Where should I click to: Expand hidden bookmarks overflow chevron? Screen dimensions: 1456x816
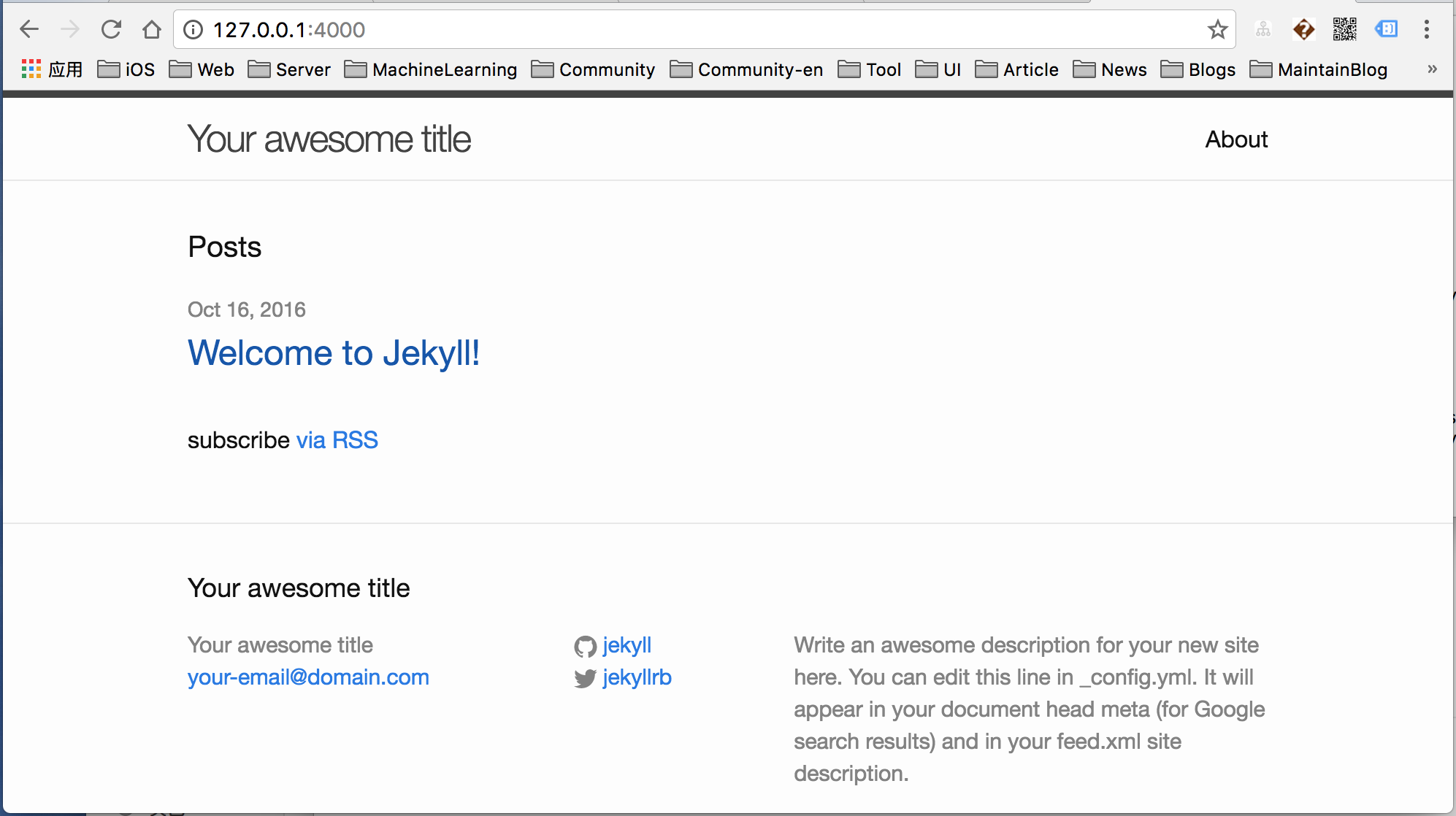[1432, 69]
